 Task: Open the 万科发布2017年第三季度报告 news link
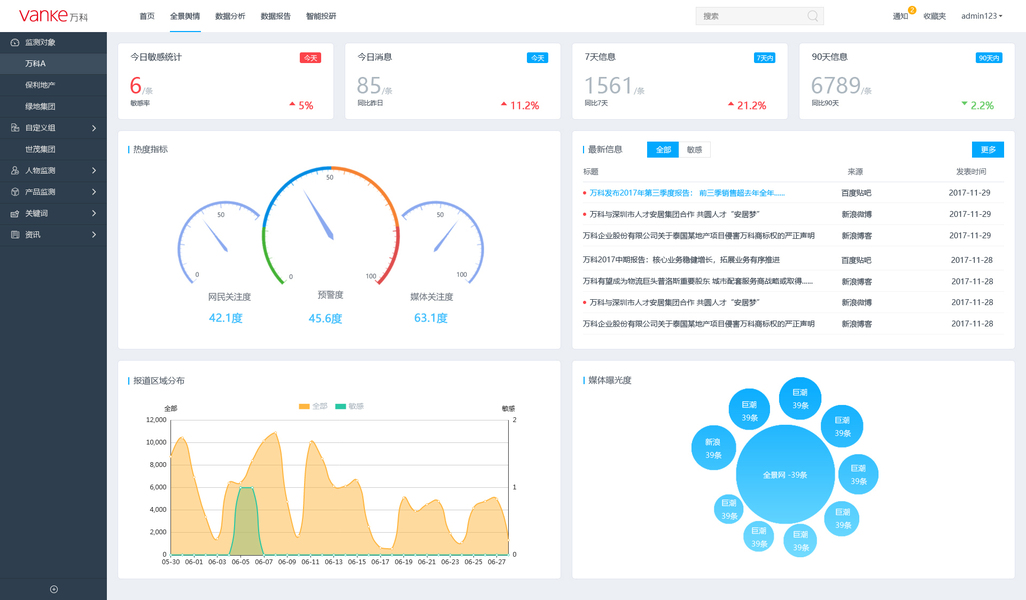[x=687, y=193]
